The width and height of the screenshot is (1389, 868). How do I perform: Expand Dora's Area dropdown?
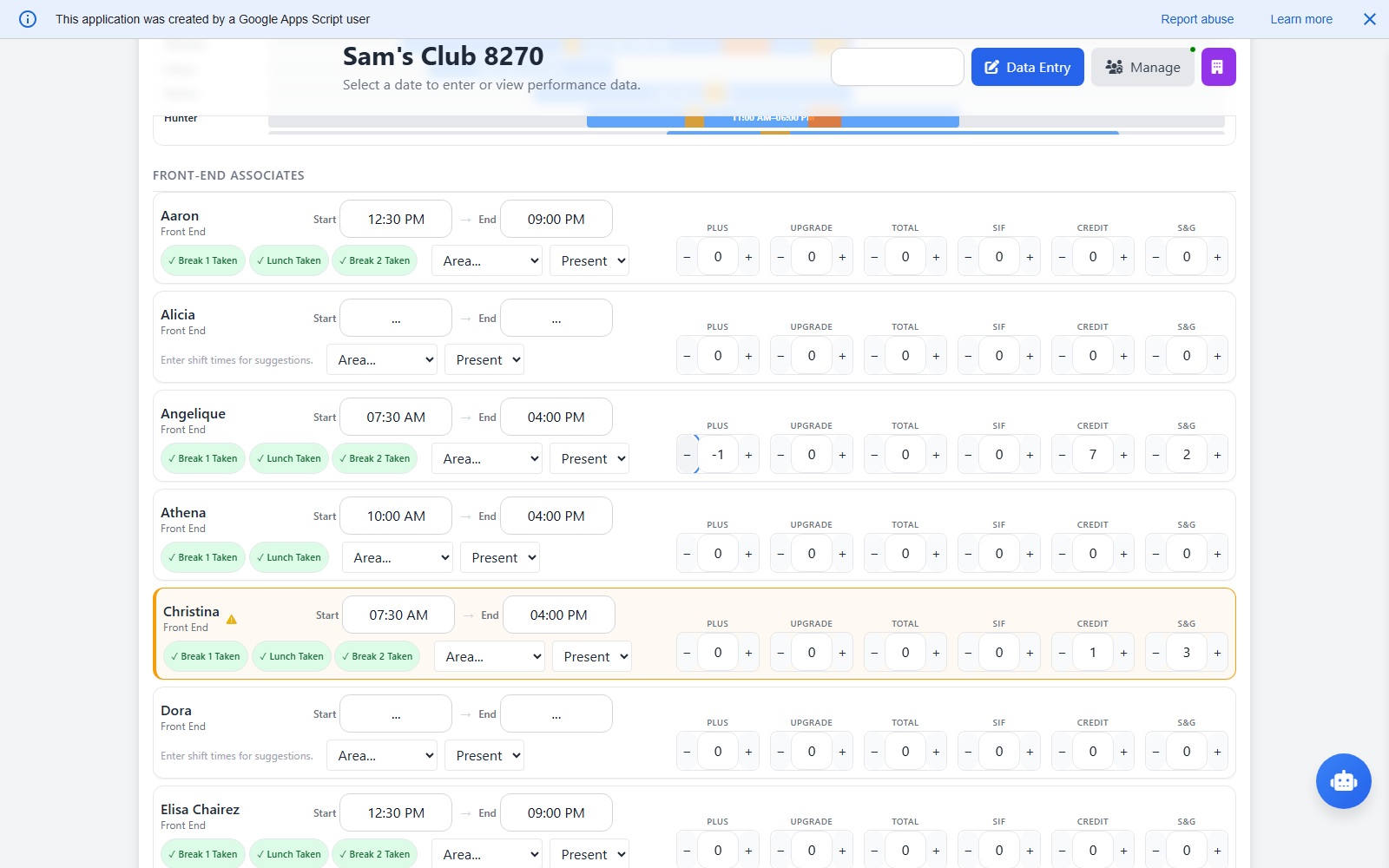coord(382,755)
